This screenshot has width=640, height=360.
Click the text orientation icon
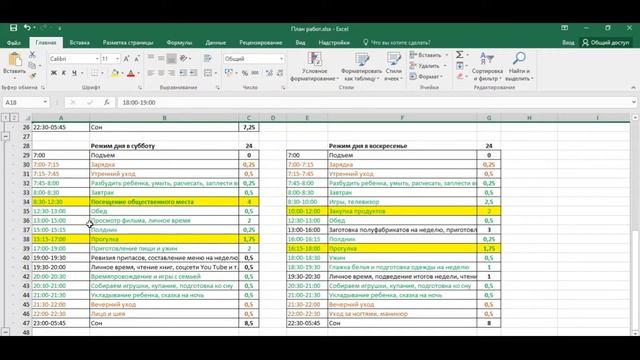coord(184,59)
